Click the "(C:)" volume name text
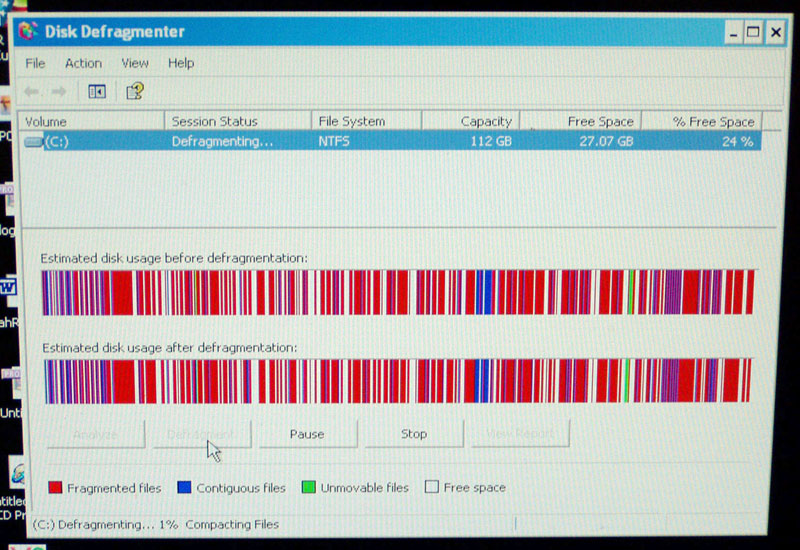 tap(57, 141)
